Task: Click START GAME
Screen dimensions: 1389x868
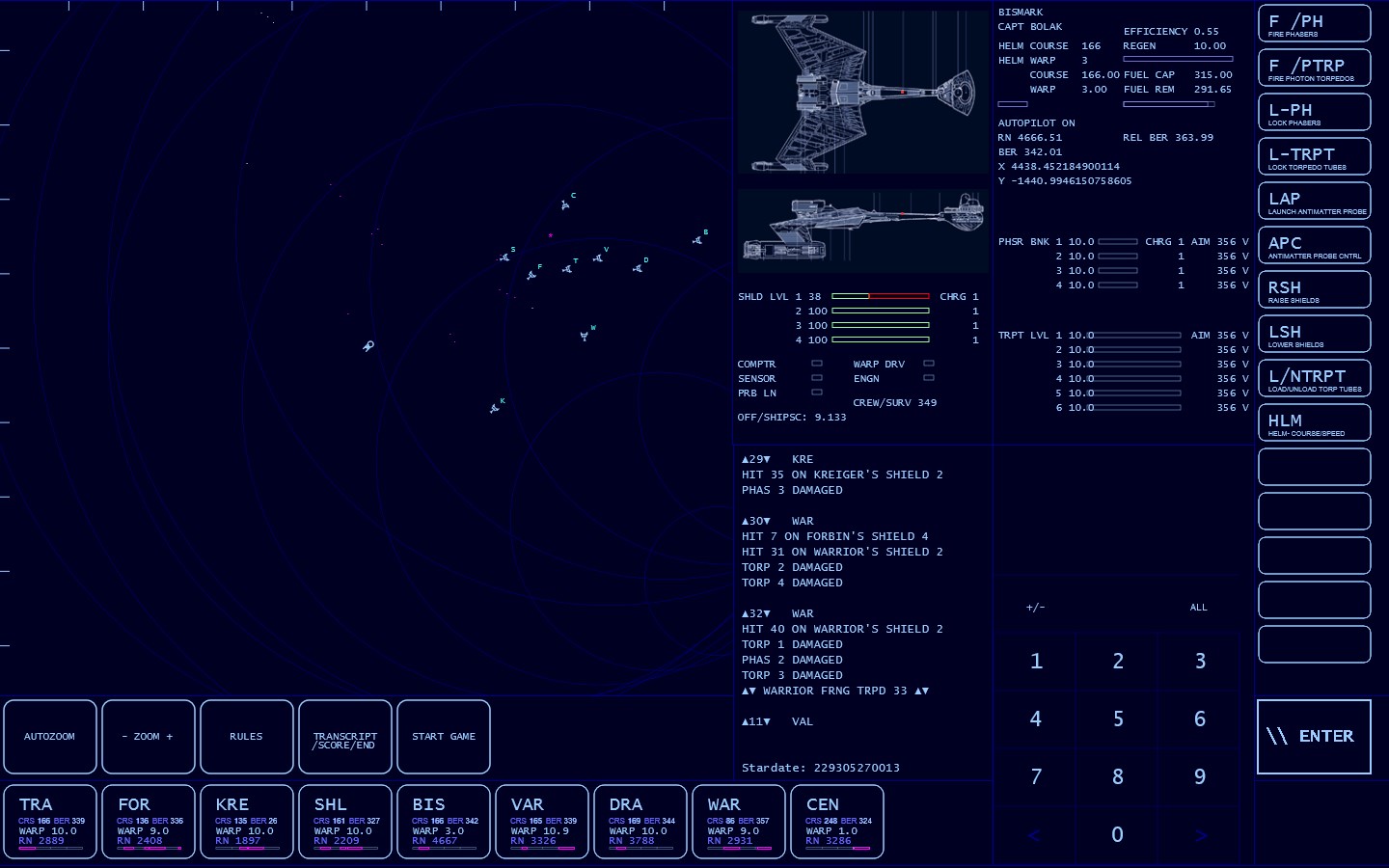Action: 444,737
